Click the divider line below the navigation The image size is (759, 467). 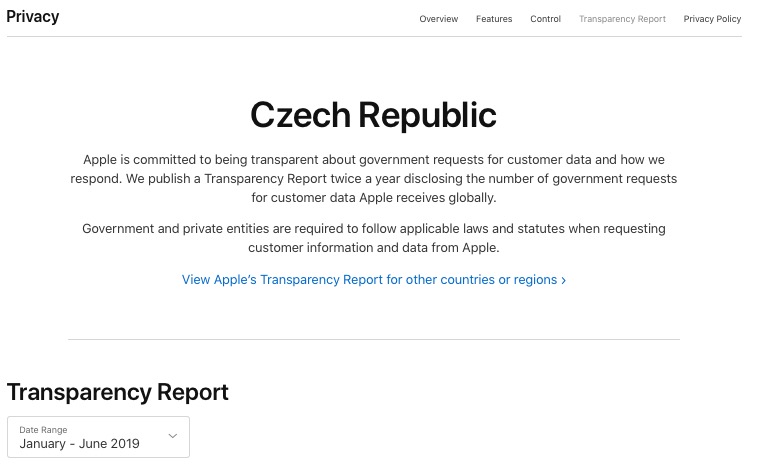pos(373,37)
